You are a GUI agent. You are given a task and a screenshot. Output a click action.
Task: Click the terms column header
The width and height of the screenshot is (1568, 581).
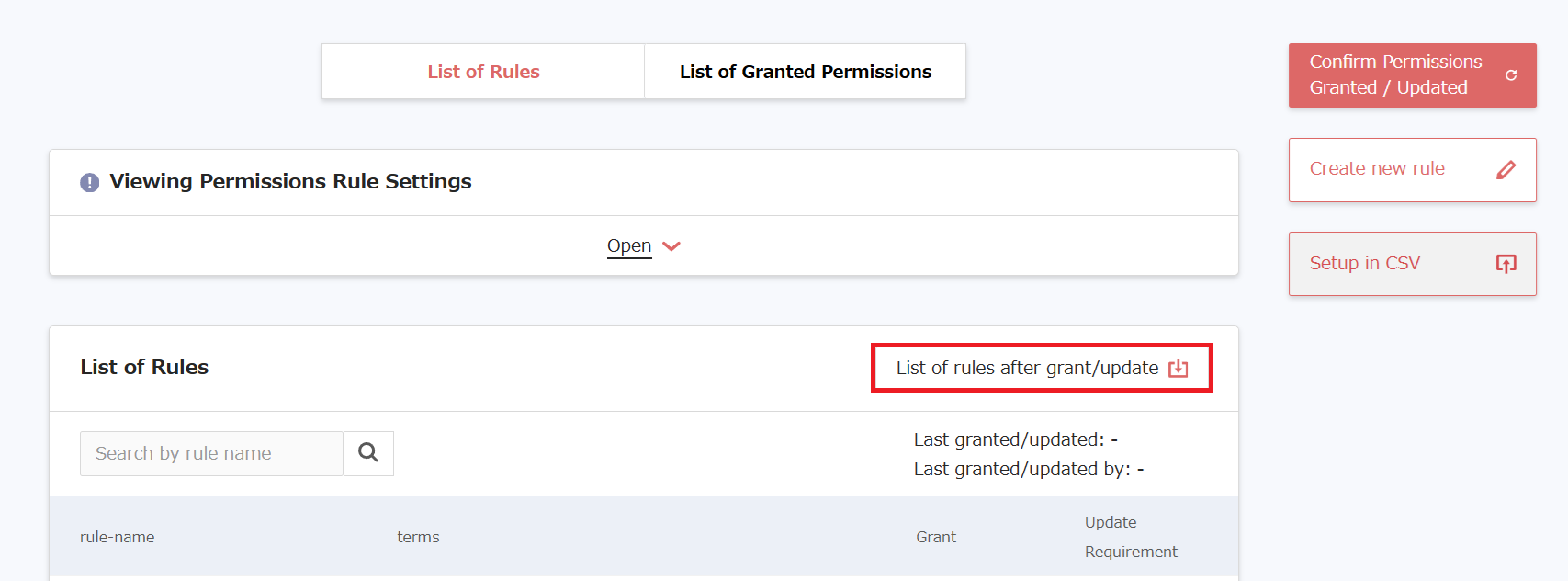418,537
